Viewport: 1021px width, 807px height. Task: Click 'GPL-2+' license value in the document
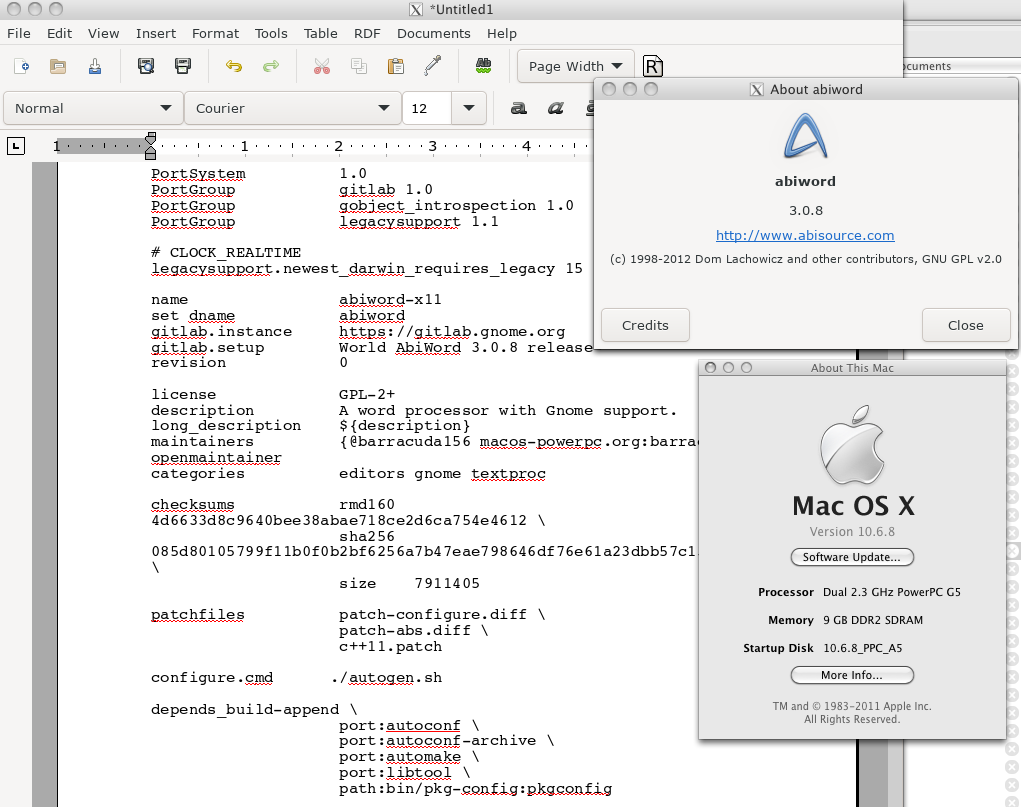pos(367,395)
